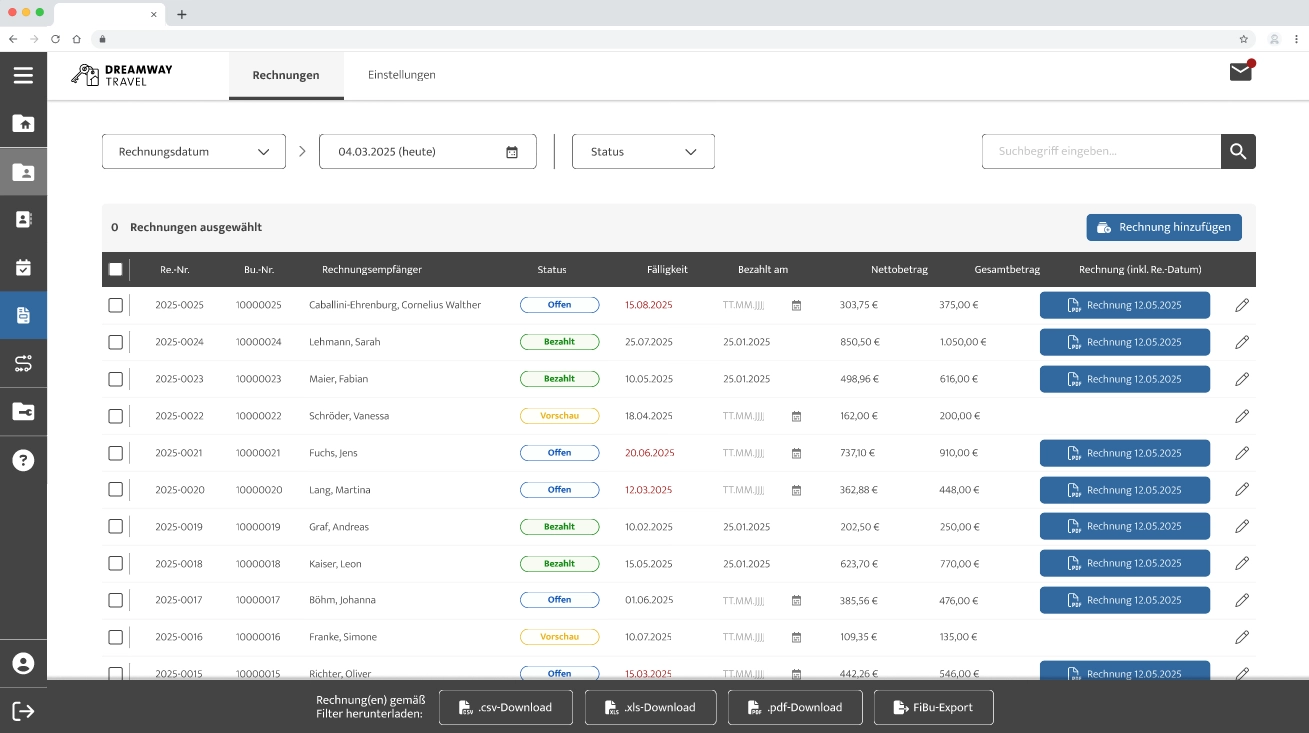Expand the Rechnungsdatum dropdown
This screenshot has height=733, width=1309.
pos(194,152)
